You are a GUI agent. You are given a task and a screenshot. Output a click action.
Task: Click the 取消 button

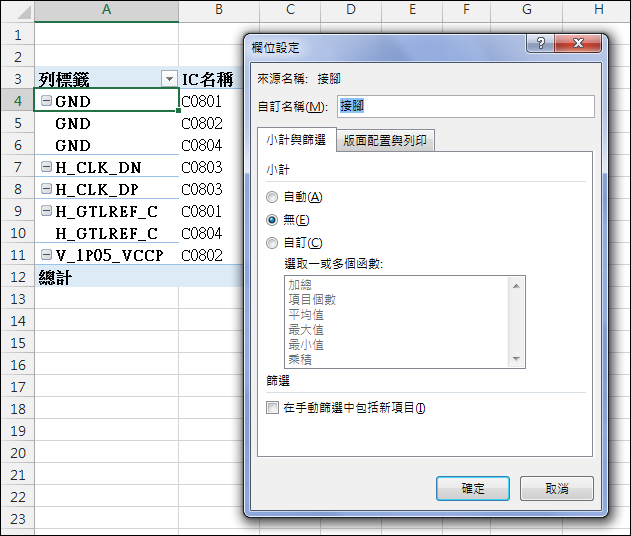557,489
